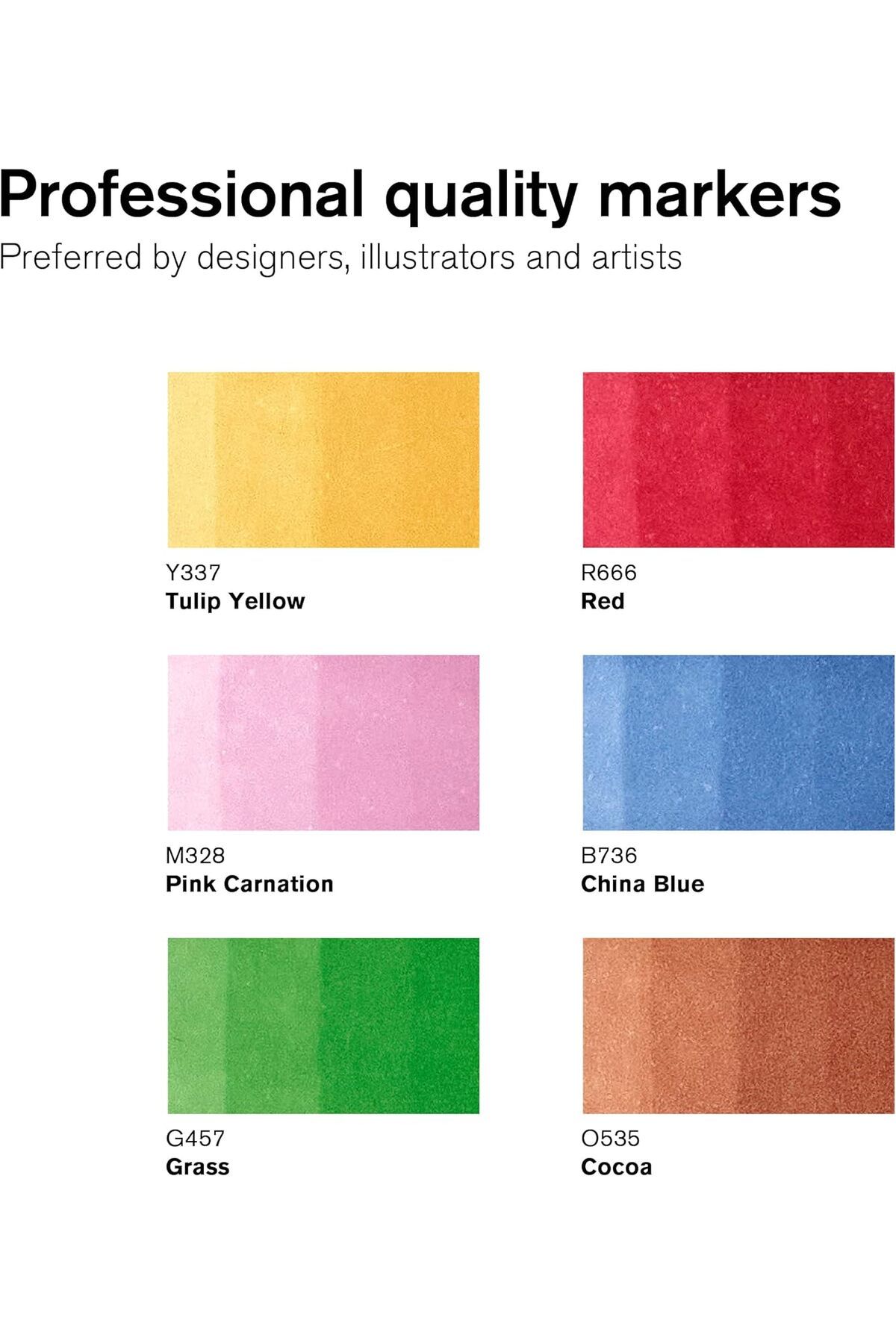Click the Y337 color code
Screen dimensions: 896x1344
(x=193, y=573)
